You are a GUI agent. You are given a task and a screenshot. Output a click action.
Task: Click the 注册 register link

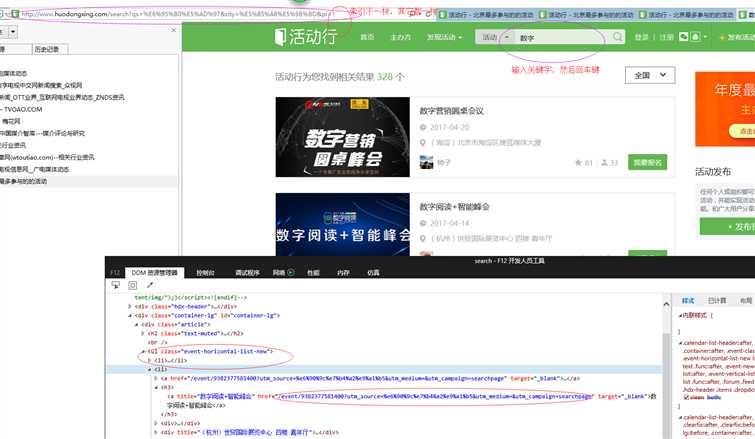666,37
